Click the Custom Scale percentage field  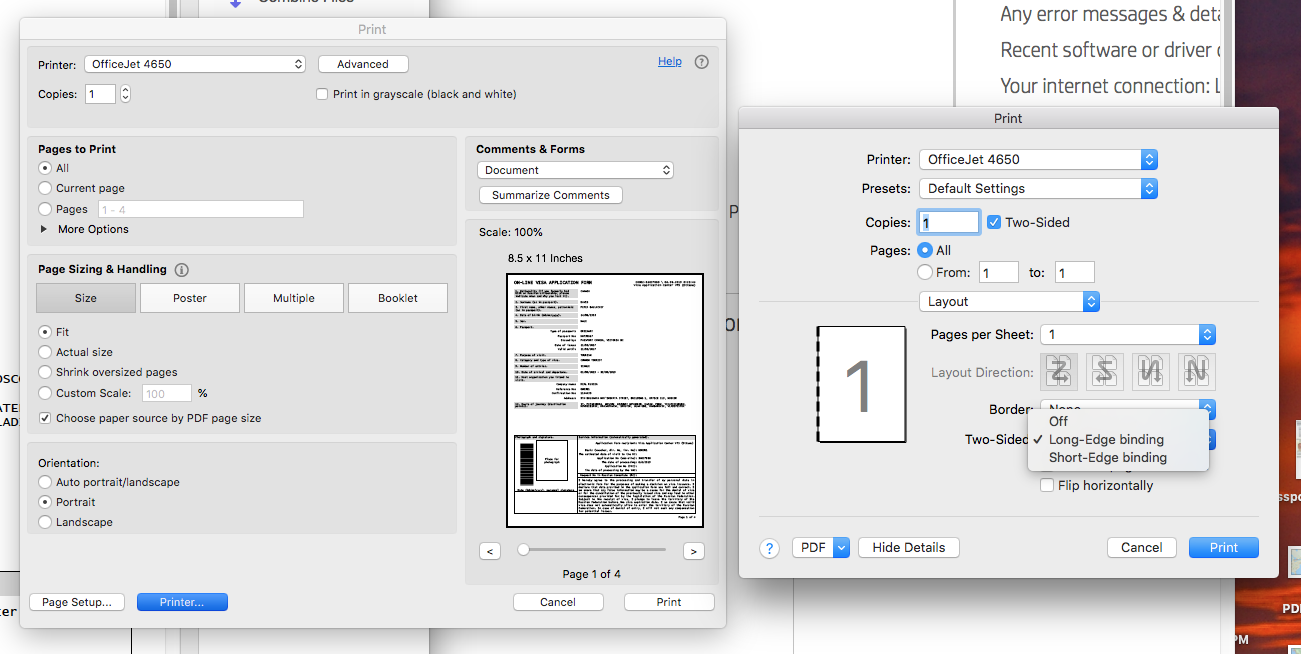tap(167, 393)
